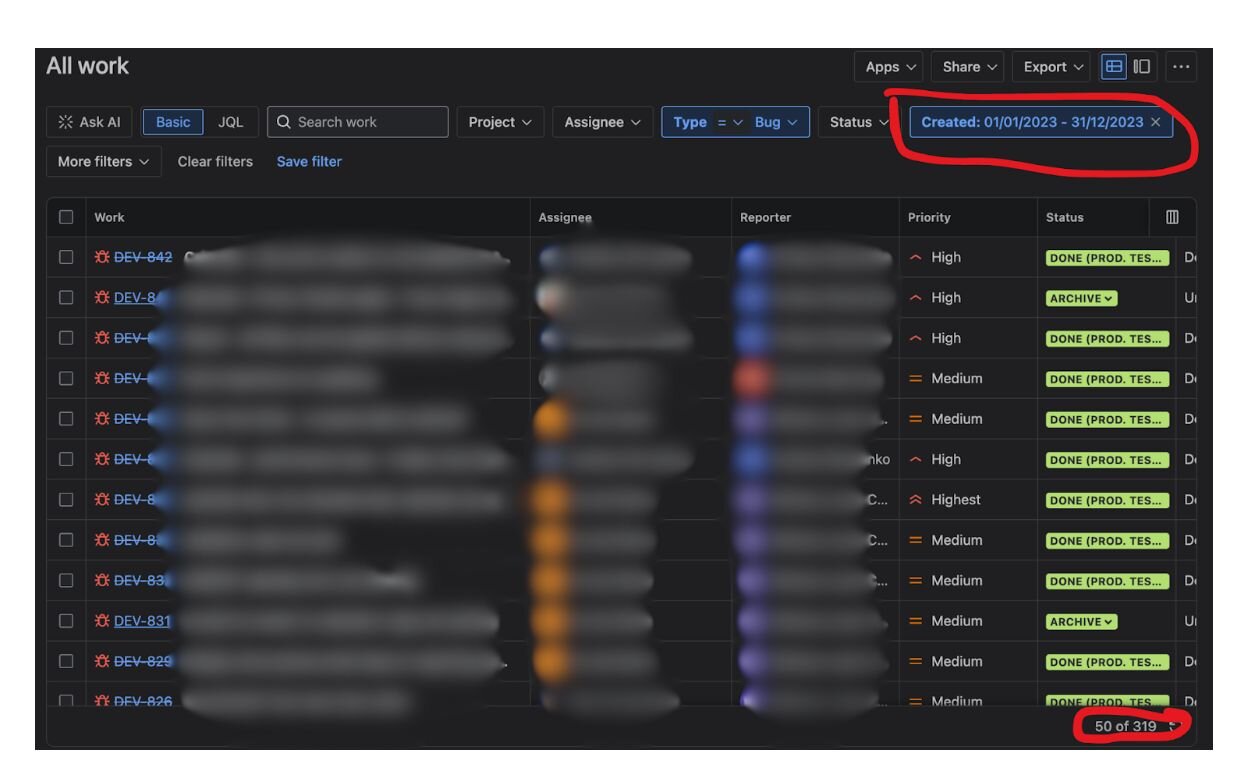Click the Ask AI sparkle button
Screen dimensions: 1244x770
tap(89, 122)
